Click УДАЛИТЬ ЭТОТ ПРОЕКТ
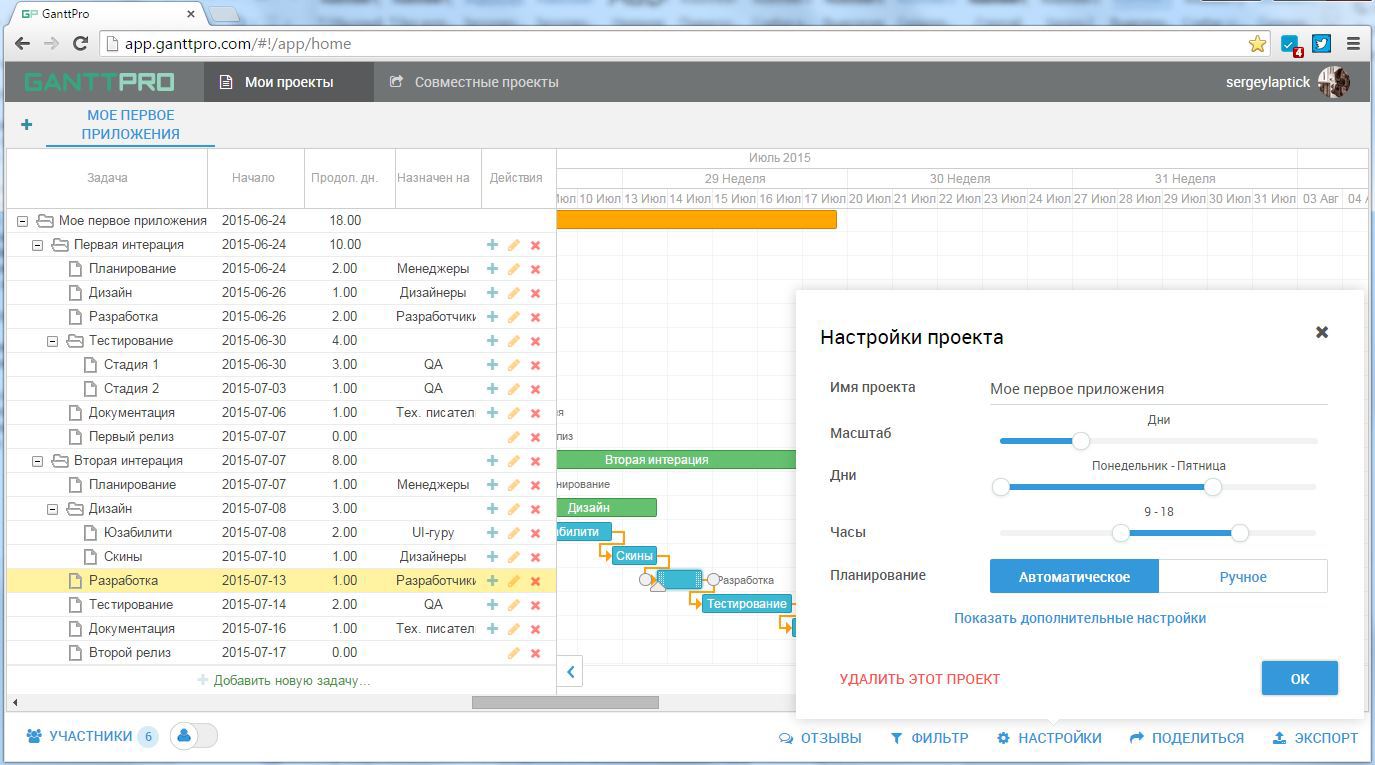Screen dimensions: 1375x765 (920, 679)
